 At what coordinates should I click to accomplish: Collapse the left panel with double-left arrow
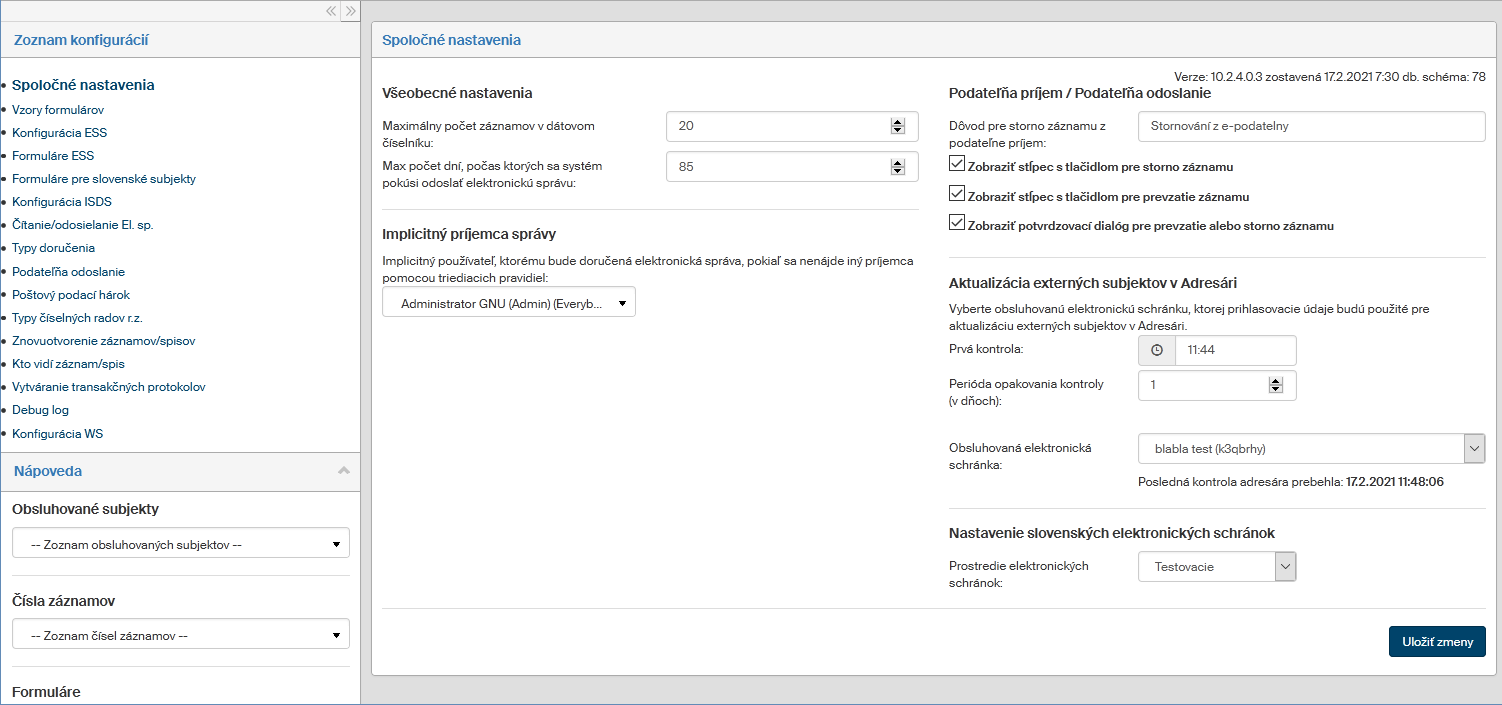[x=331, y=11]
